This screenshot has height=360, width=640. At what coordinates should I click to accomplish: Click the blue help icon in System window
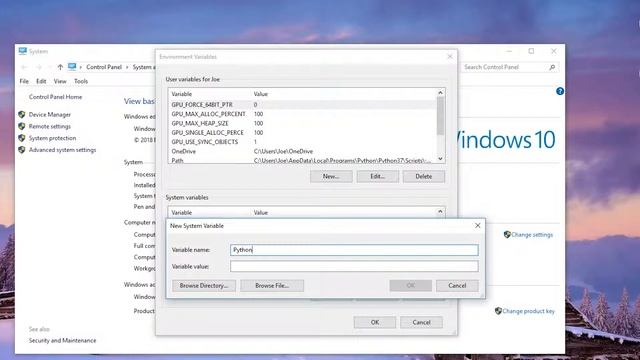tap(560, 91)
